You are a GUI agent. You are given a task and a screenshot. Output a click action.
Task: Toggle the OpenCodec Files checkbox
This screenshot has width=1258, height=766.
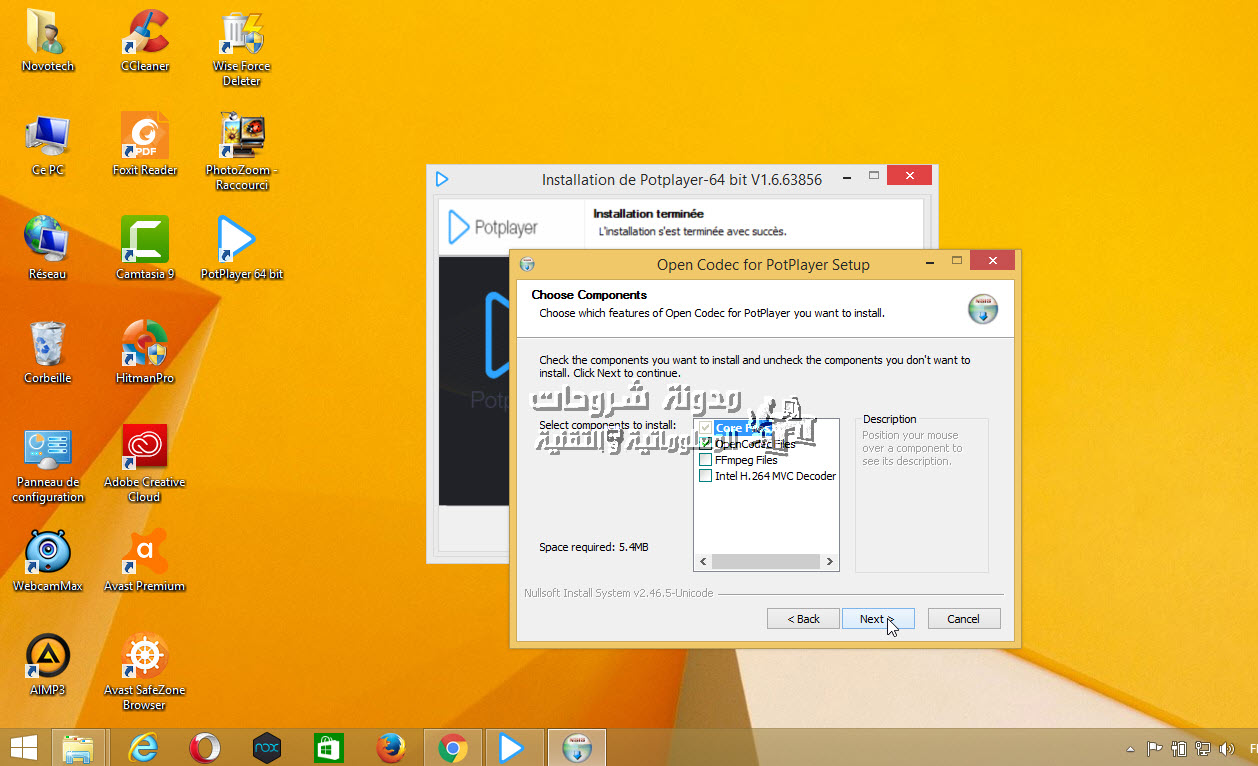706,444
